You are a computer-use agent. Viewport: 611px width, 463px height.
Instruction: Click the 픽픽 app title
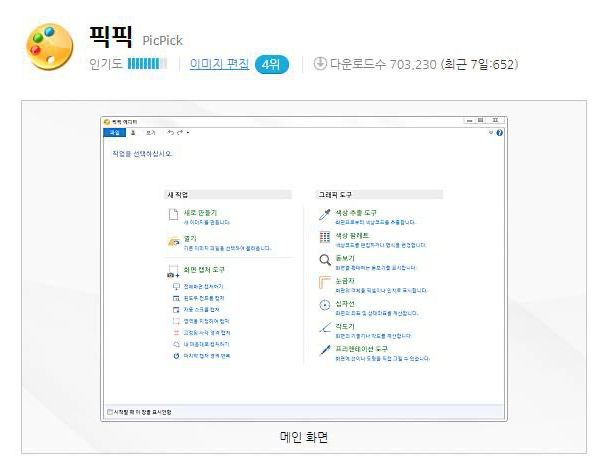tap(111, 37)
